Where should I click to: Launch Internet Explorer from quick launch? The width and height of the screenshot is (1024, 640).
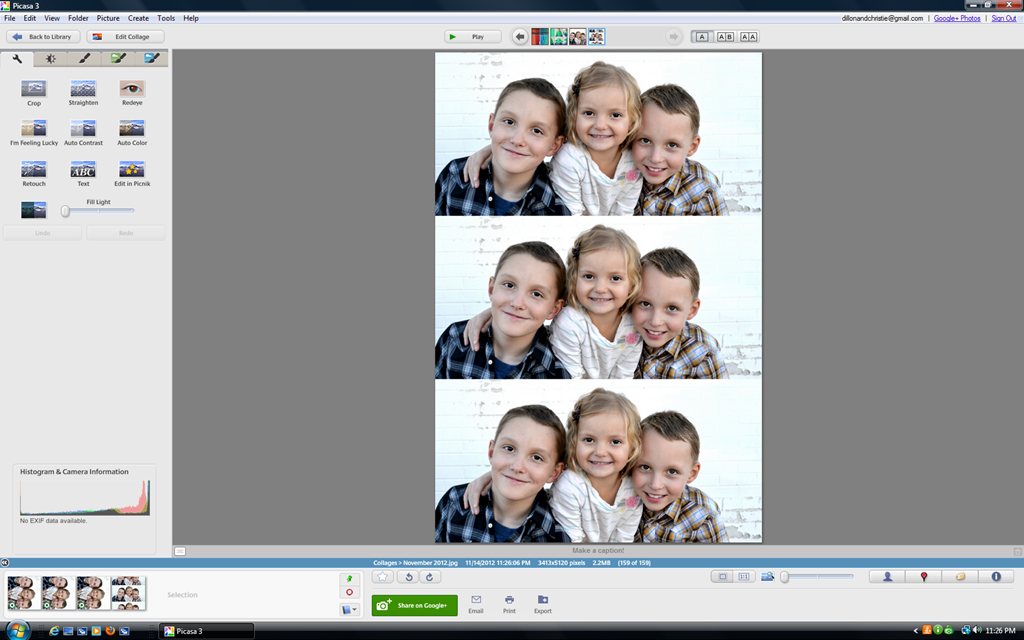pos(54,631)
